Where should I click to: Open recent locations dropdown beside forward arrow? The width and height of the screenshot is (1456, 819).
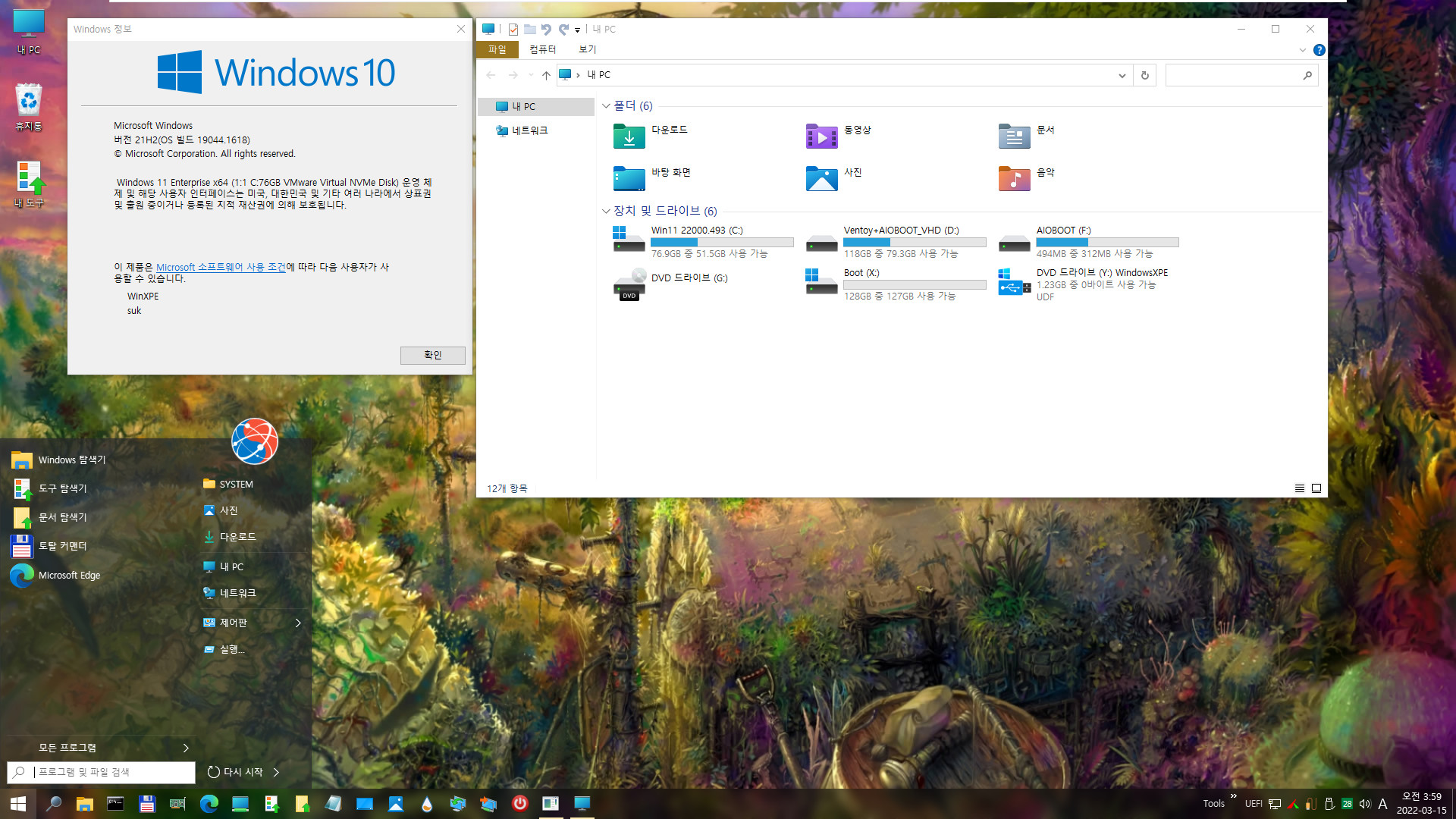tap(530, 75)
